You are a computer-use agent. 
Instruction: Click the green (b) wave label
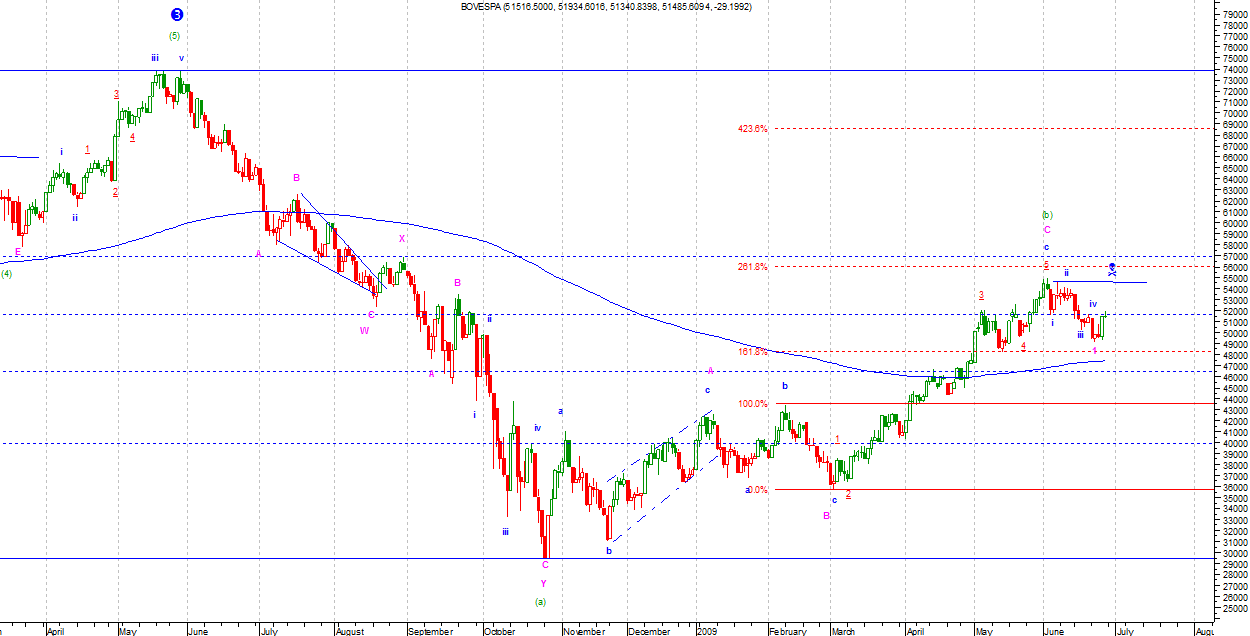click(1047, 214)
